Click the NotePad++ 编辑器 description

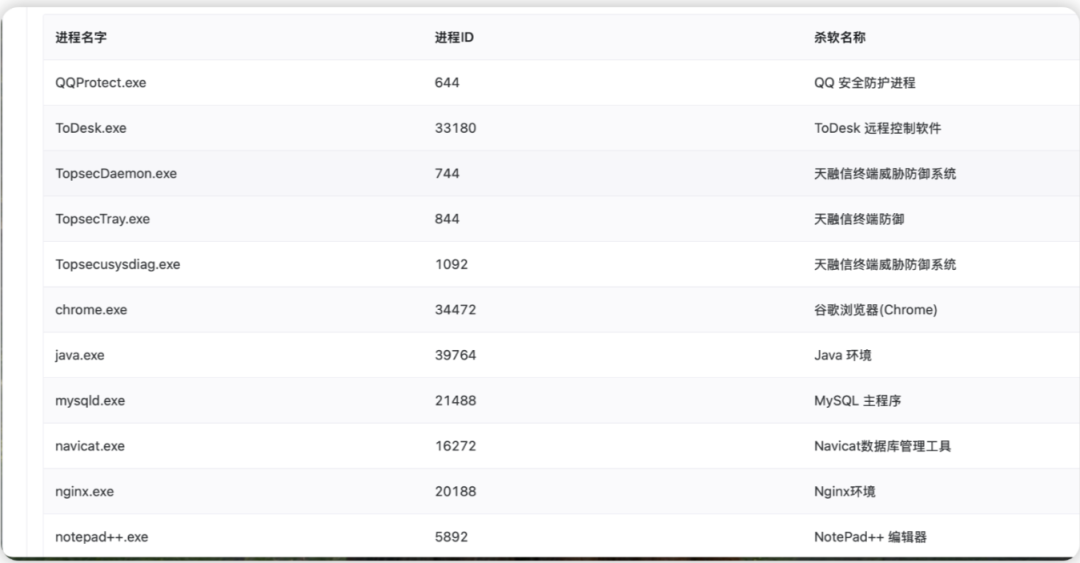click(870, 538)
